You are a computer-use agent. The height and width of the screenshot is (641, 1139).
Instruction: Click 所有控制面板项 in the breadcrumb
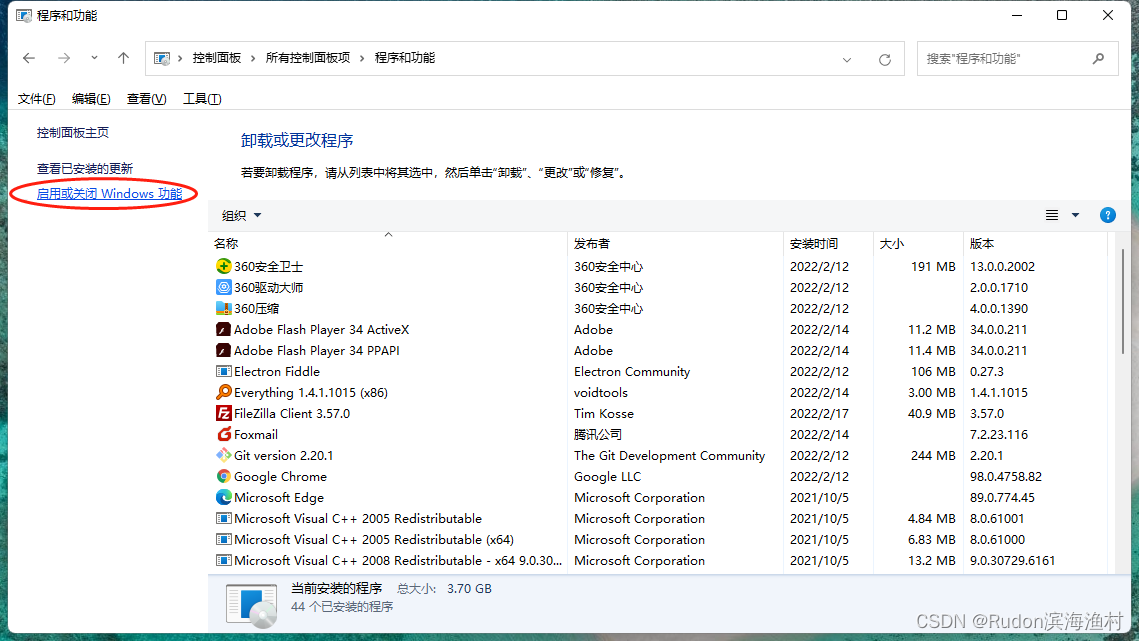[308, 58]
